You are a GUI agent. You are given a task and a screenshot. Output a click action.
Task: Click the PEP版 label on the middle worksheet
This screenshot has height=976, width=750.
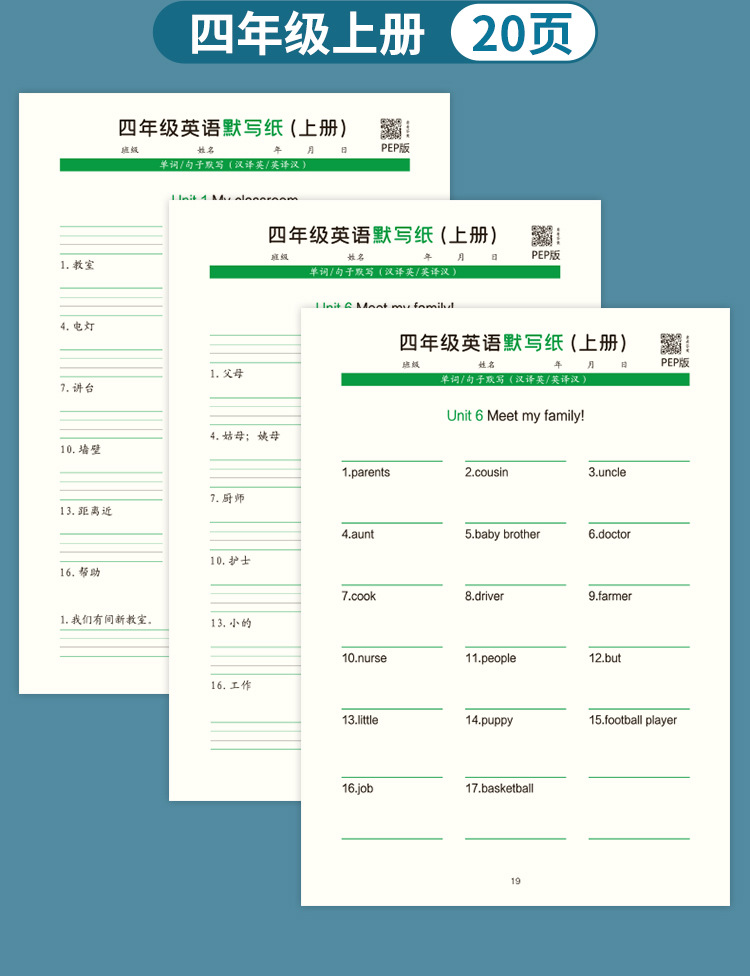[545, 255]
